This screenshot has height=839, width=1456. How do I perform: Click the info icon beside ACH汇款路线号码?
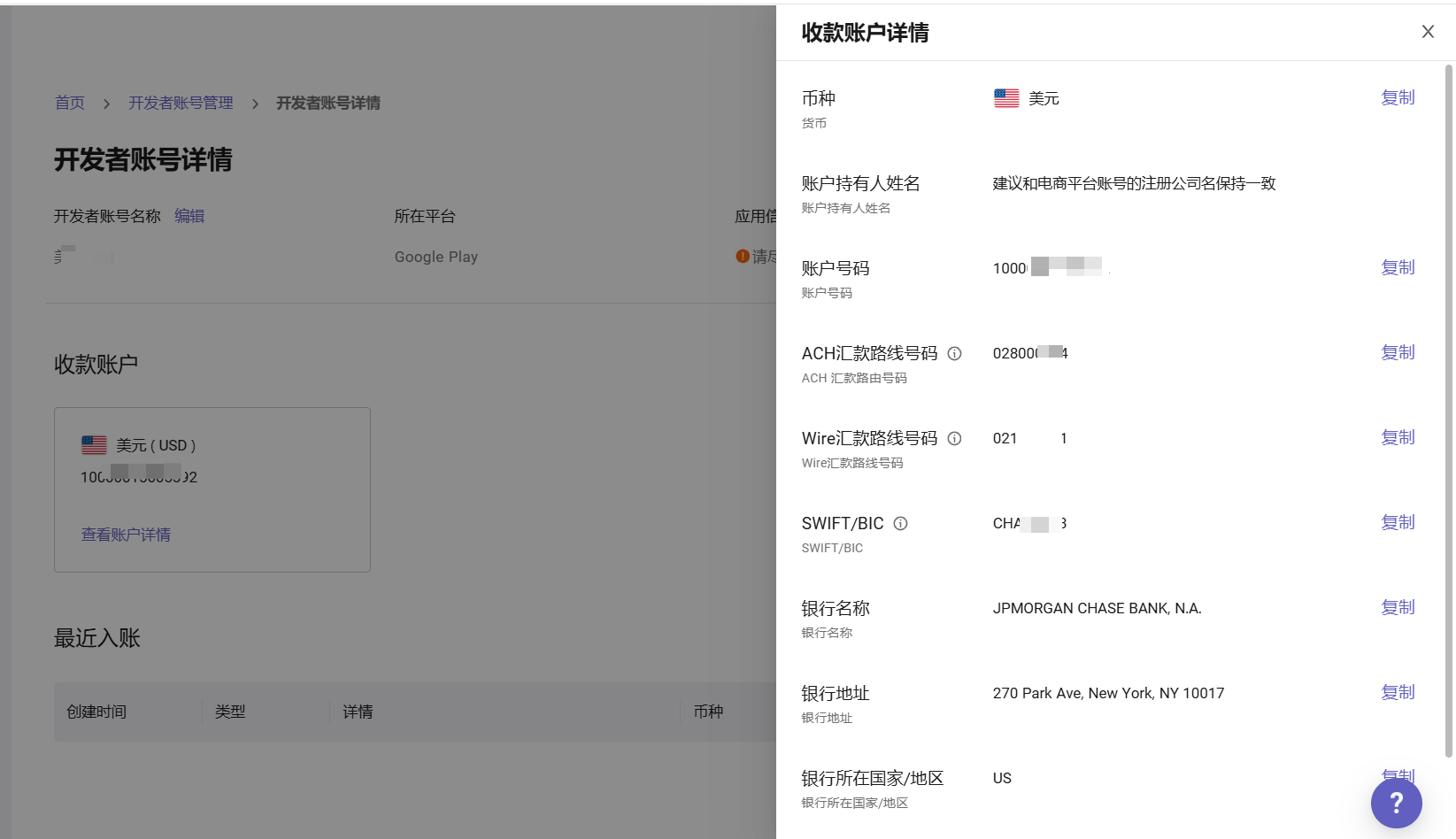pyautogui.click(x=954, y=353)
